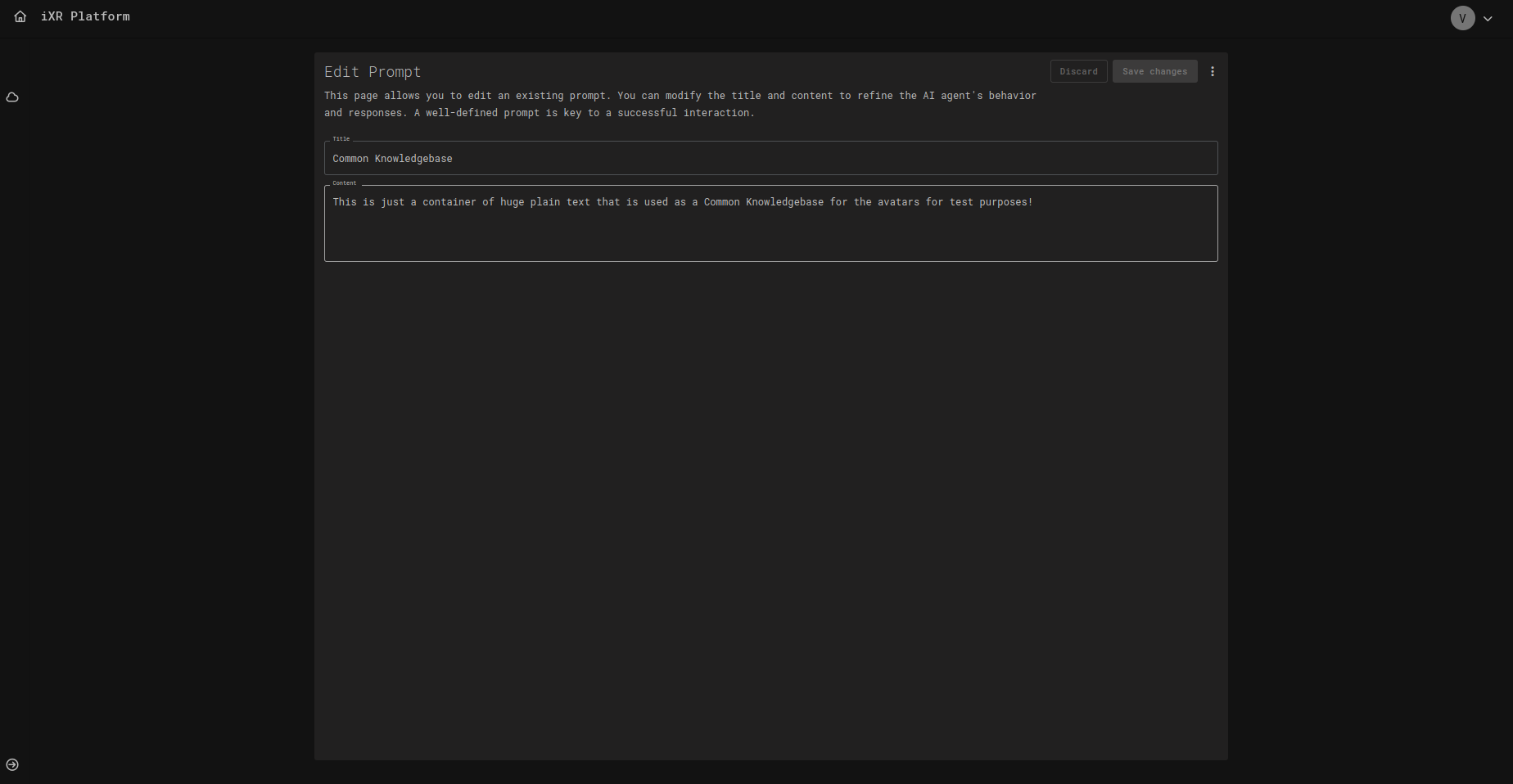
Task: Click the small 'Title' field label
Action: [x=341, y=139]
